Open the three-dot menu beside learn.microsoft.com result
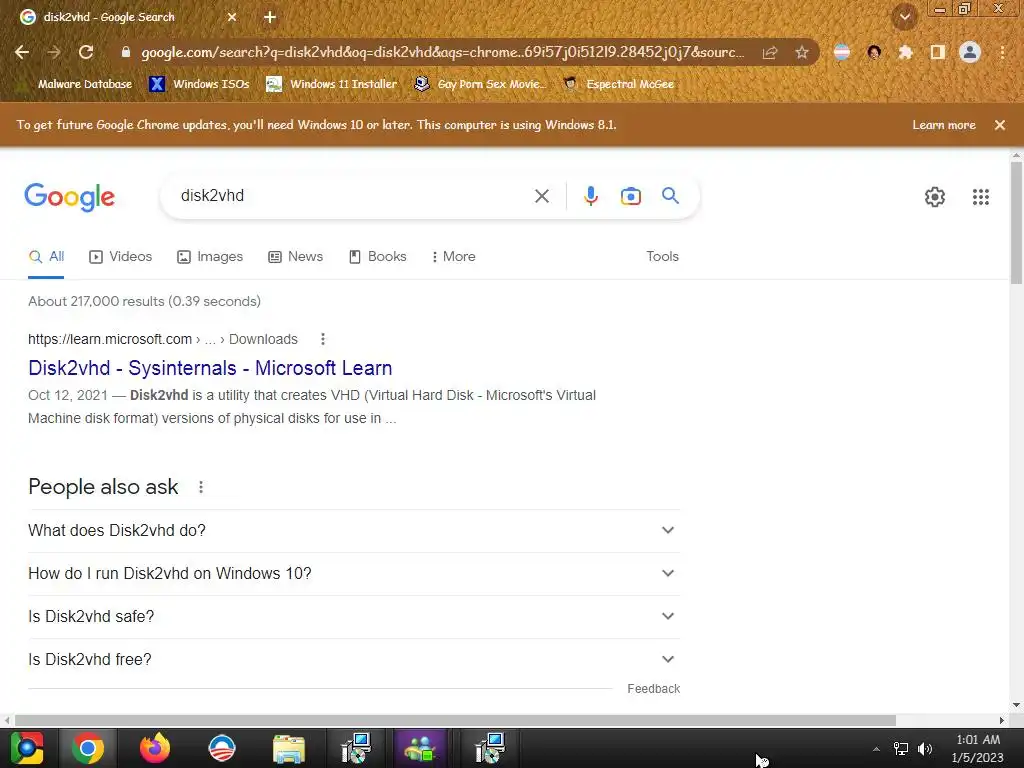 [x=323, y=339]
